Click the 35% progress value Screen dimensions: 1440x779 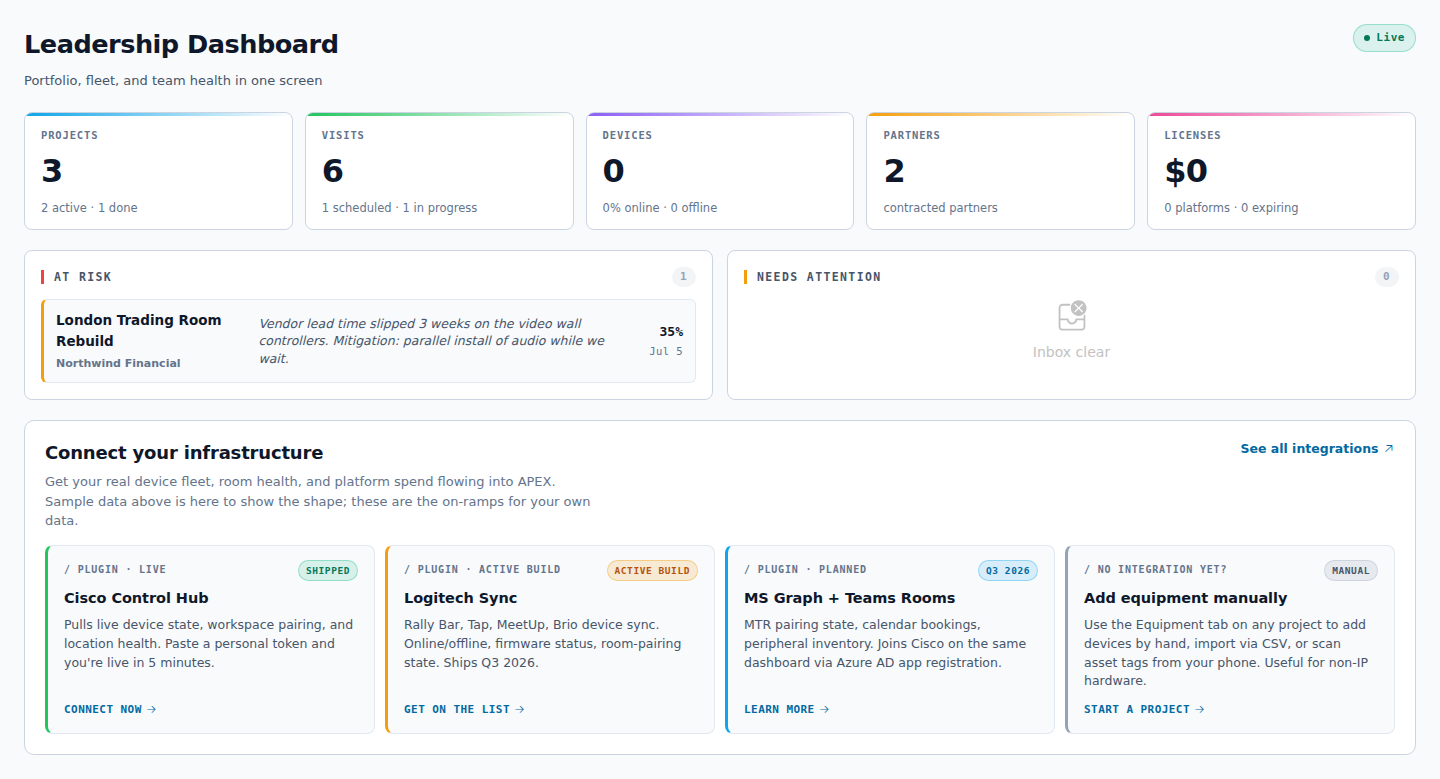click(x=671, y=332)
